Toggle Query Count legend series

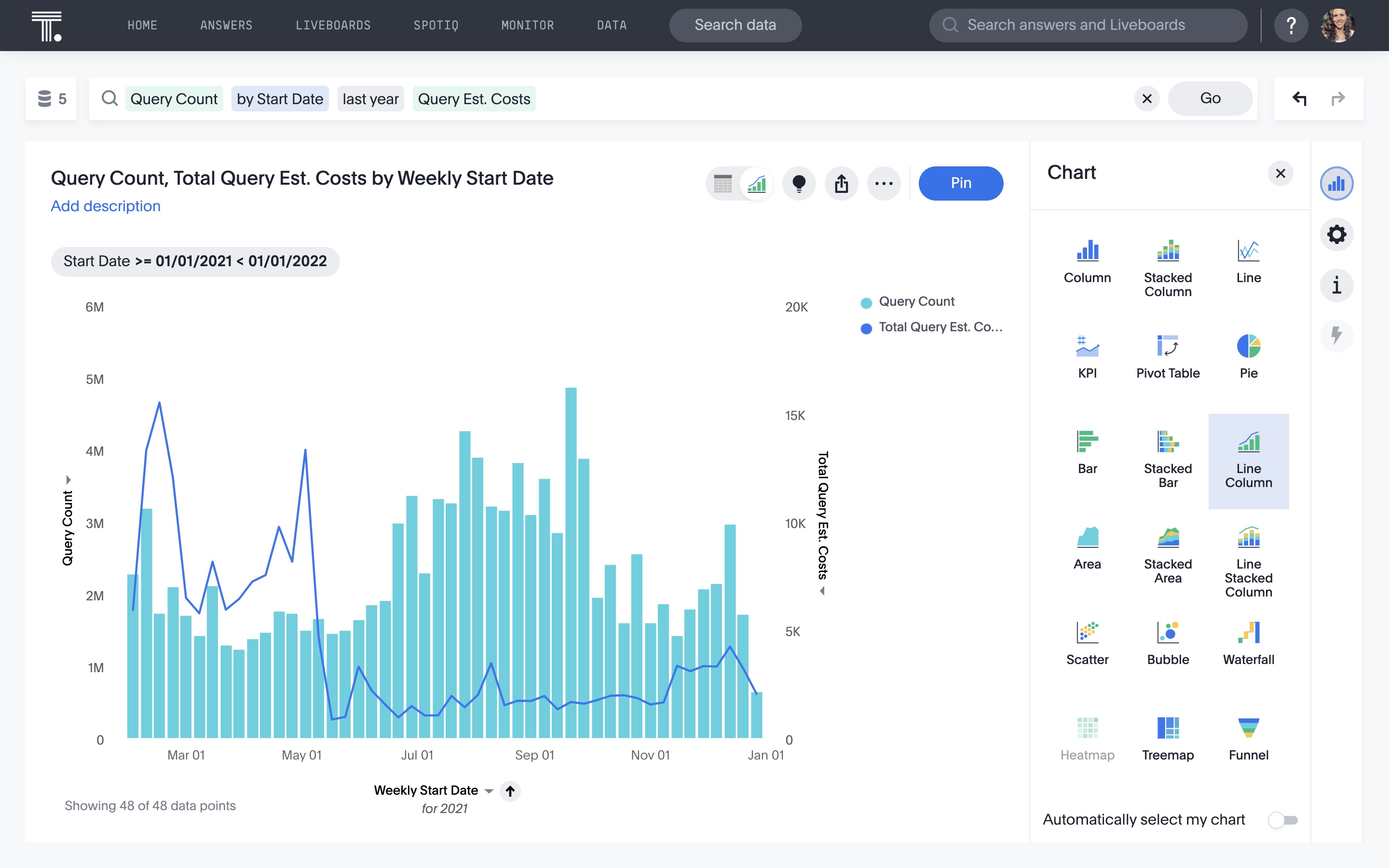908,302
